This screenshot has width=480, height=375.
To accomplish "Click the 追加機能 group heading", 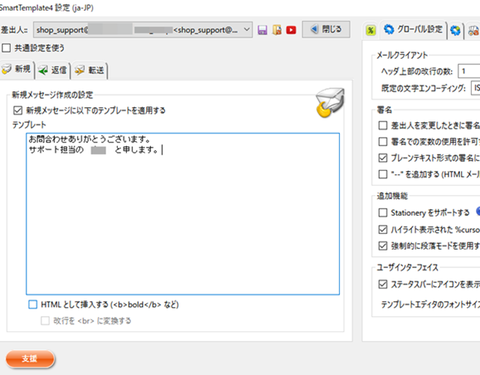I will click(x=392, y=196).
